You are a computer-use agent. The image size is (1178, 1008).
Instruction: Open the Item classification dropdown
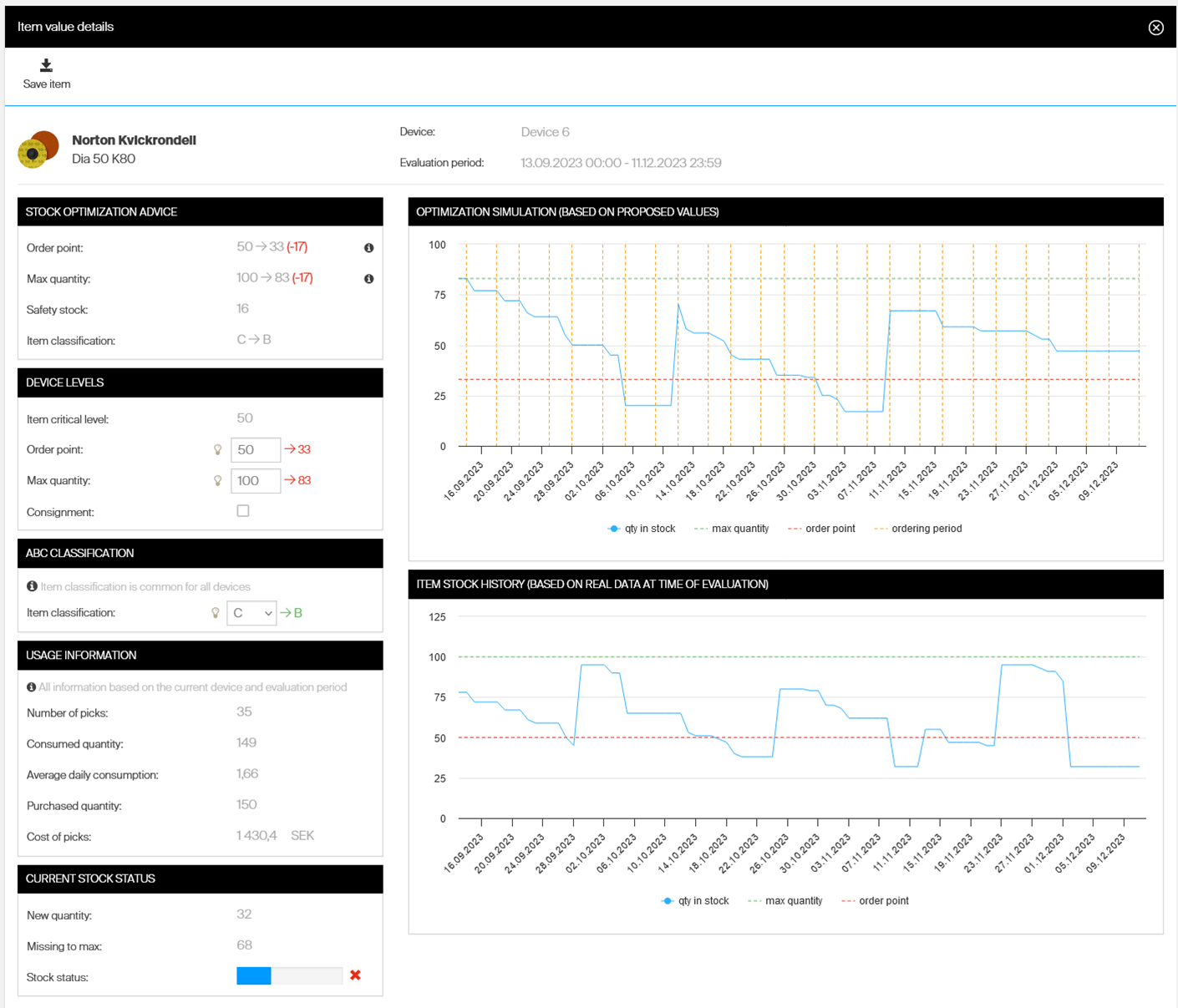(x=251, y=613)
